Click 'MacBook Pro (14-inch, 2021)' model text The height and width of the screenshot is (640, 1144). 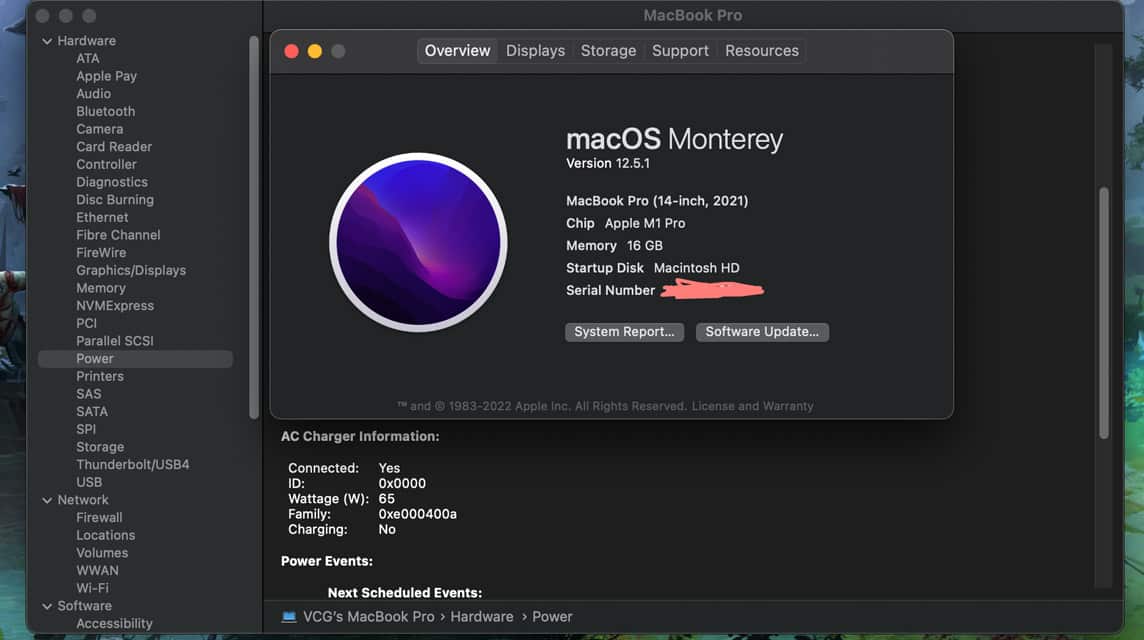(x=657, y=201)
